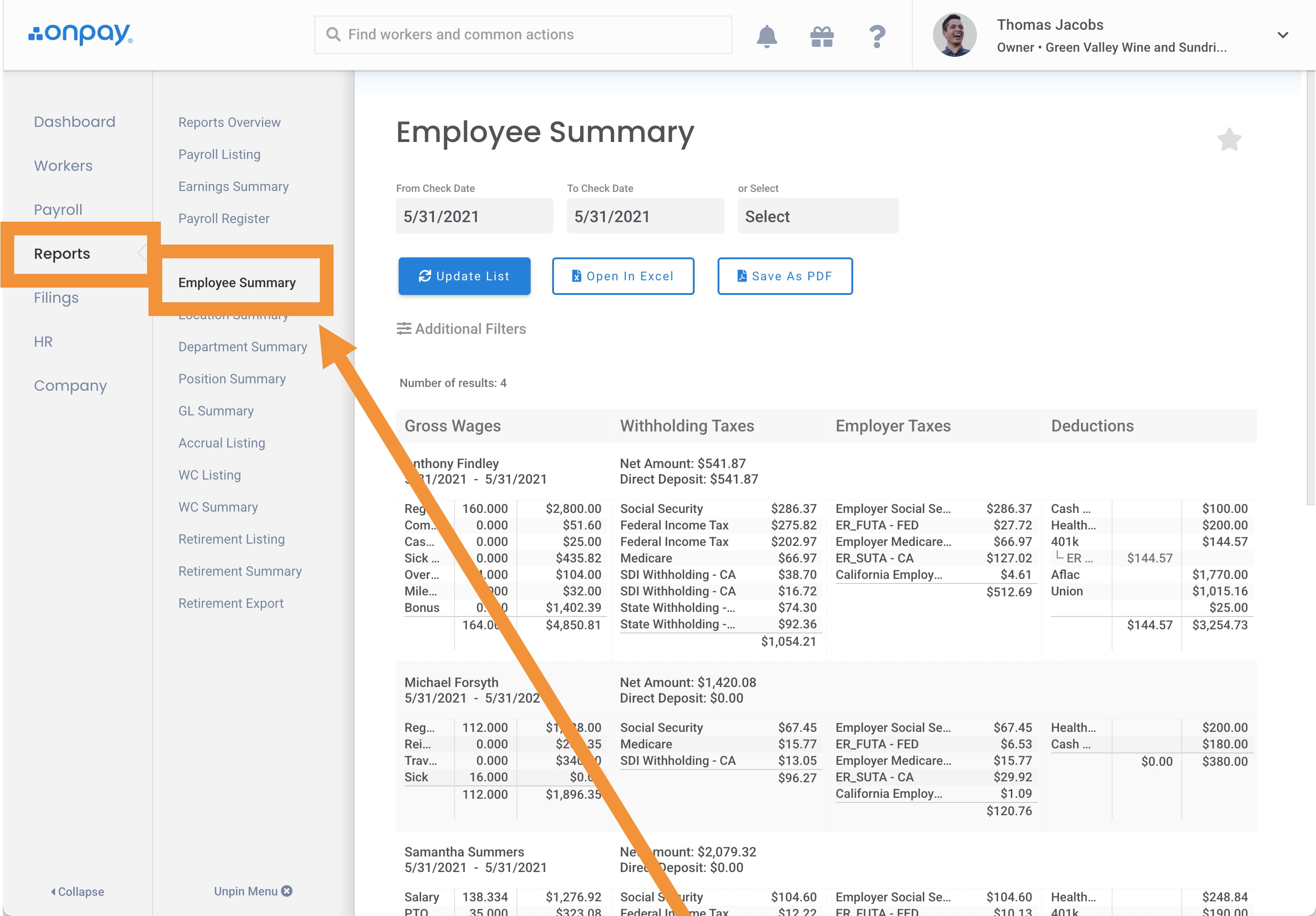Click the Green Valley Wine company name

tap(1136, 48)
